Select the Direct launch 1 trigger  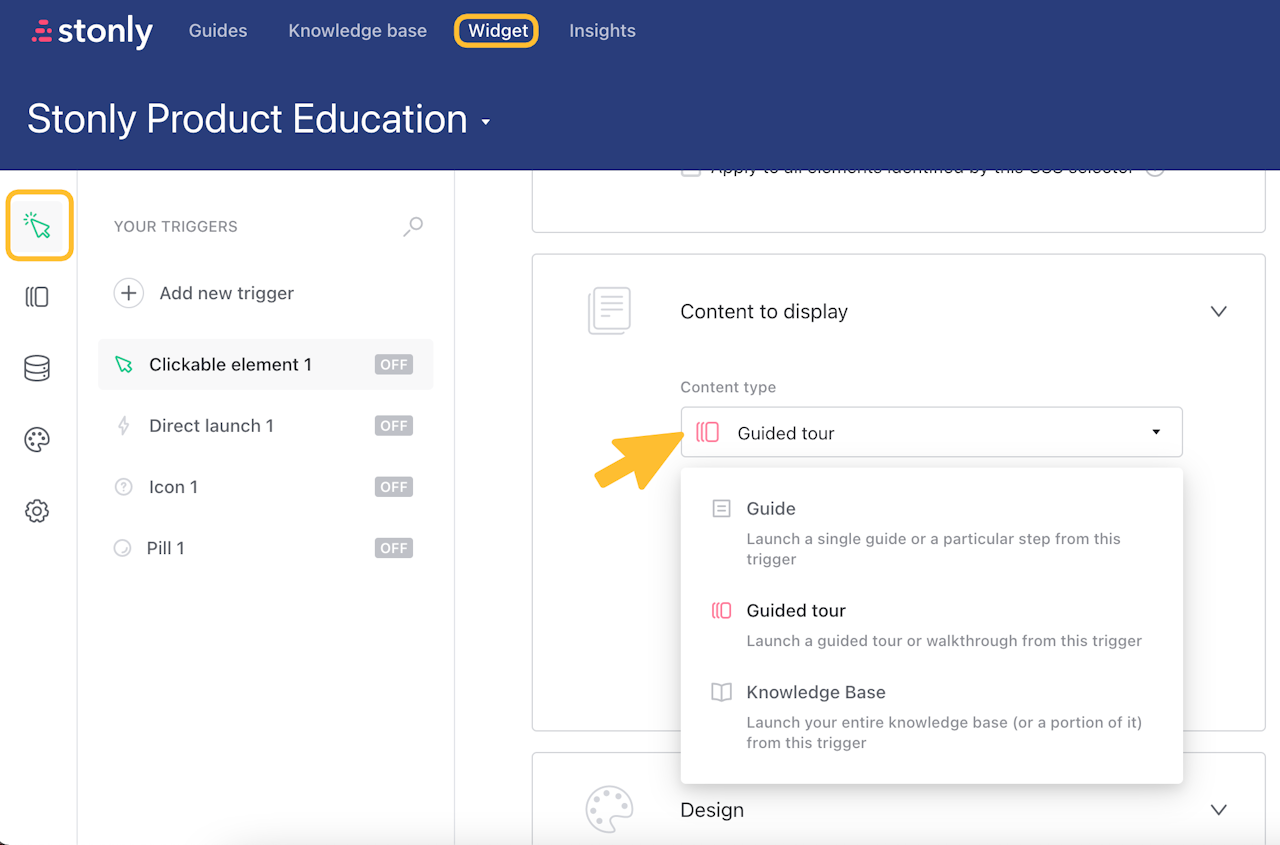click(x=266, y=426)
